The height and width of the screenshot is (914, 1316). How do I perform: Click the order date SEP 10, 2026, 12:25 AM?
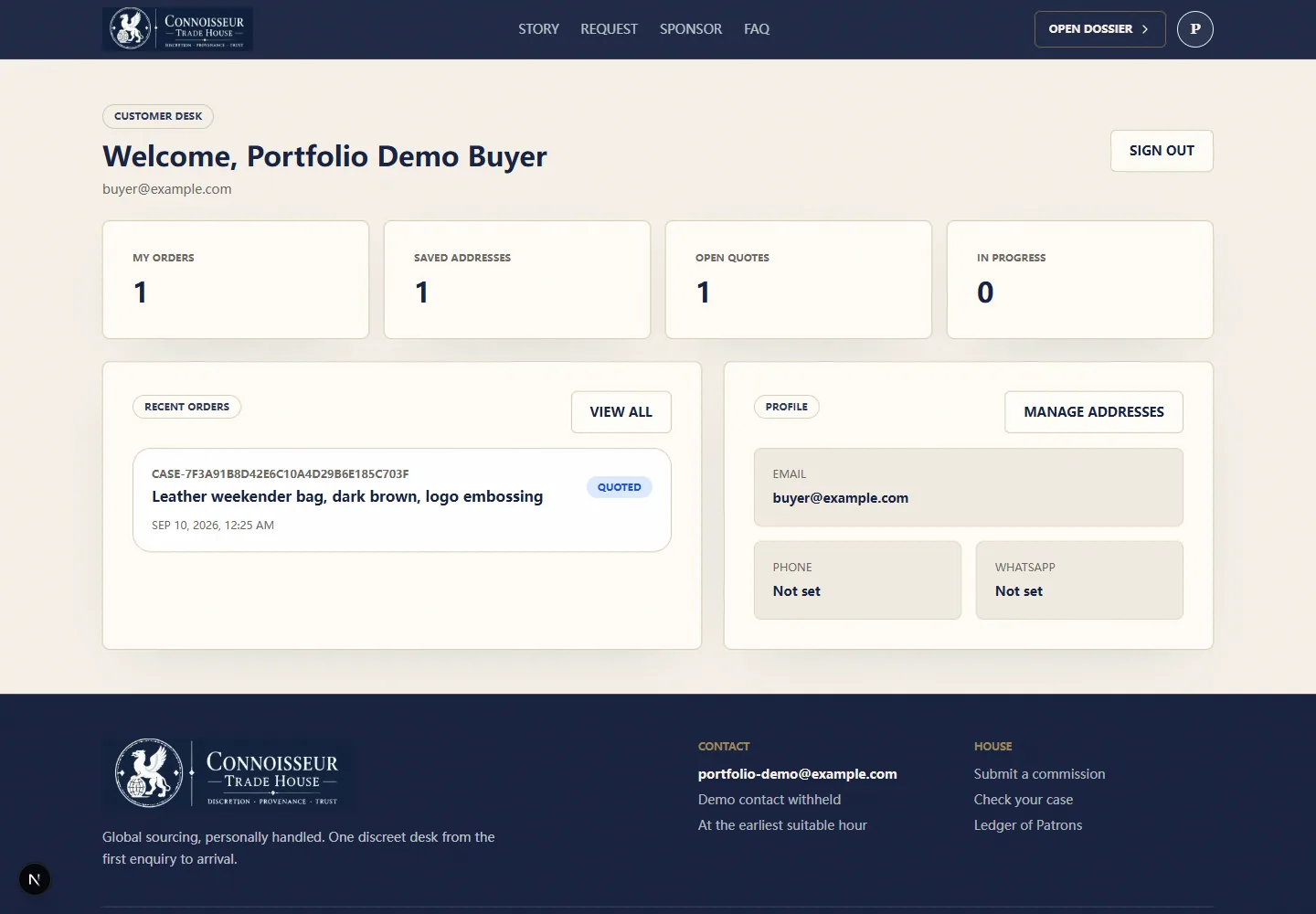[213, 526]
